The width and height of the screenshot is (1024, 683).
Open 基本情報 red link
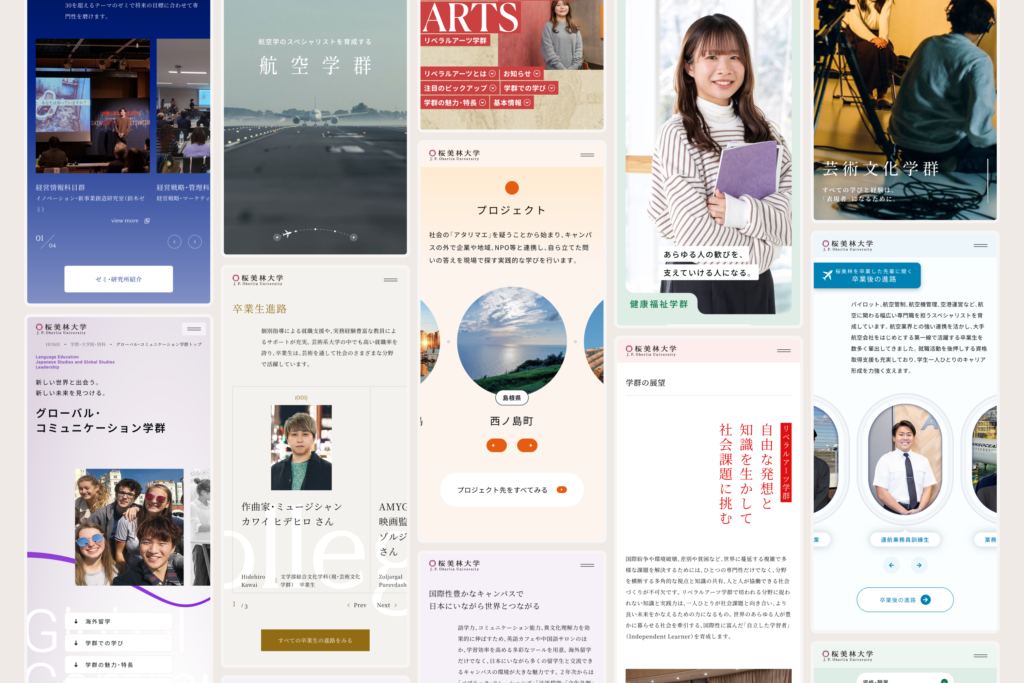513,103
